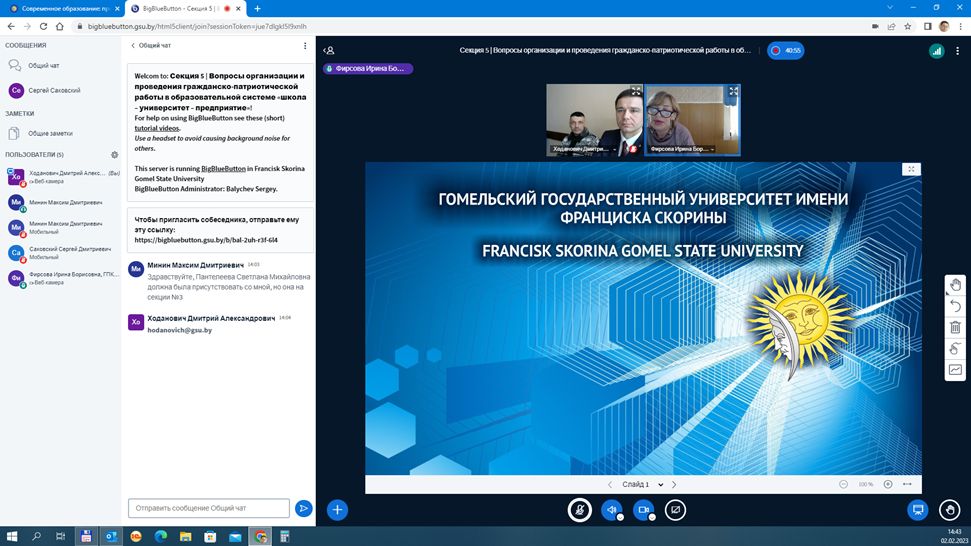
Task: Open private chat with Сергей Саковский
Action: point(55,90)
